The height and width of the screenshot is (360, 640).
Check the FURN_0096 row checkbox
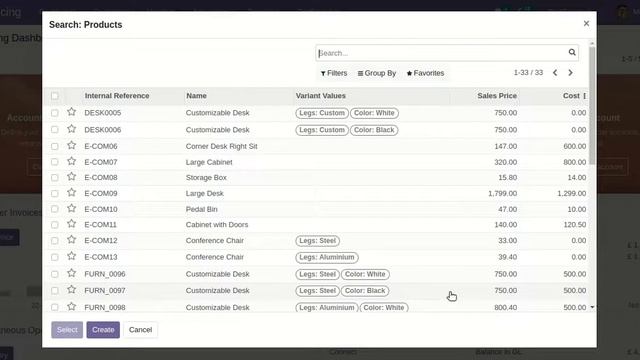point(55,274)
